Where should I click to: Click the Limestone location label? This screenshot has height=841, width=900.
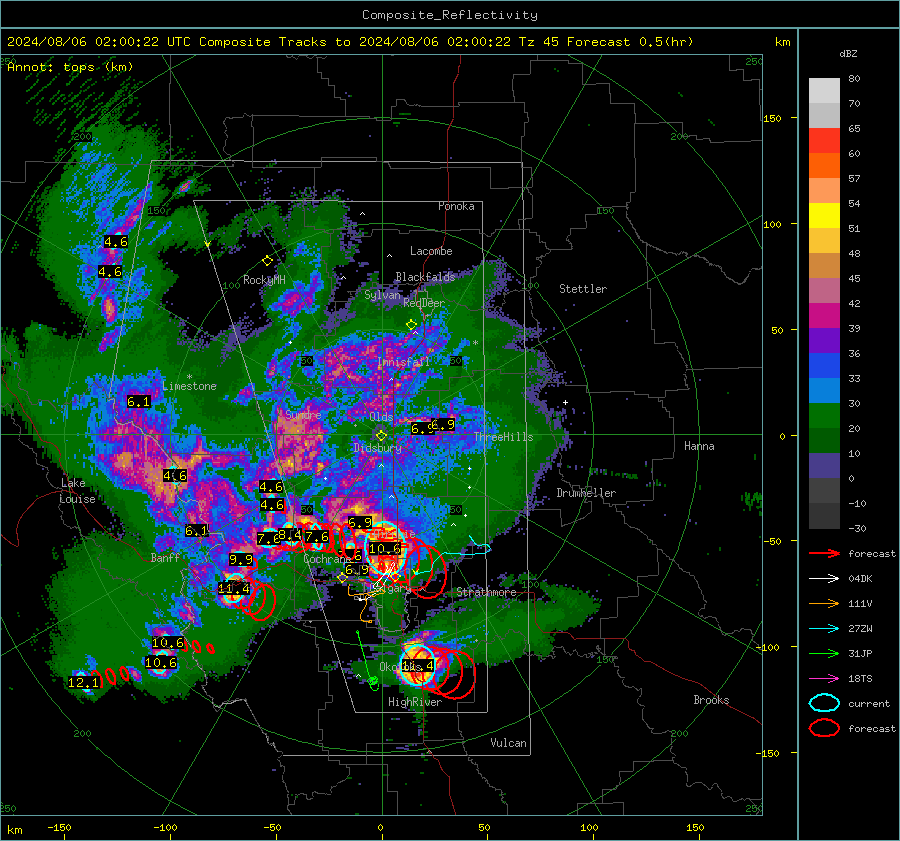(x=189, y=386)
